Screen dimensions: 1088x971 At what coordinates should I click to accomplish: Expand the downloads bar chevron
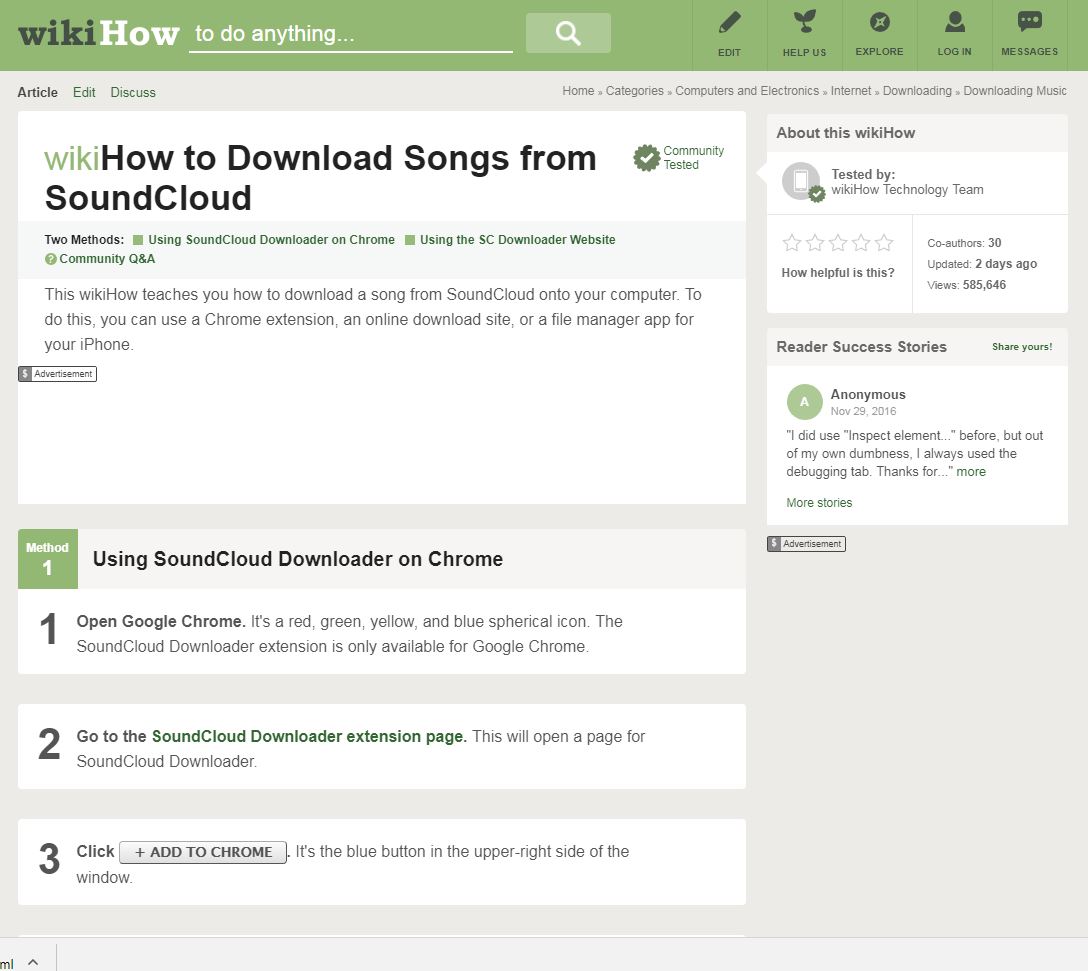33,963
